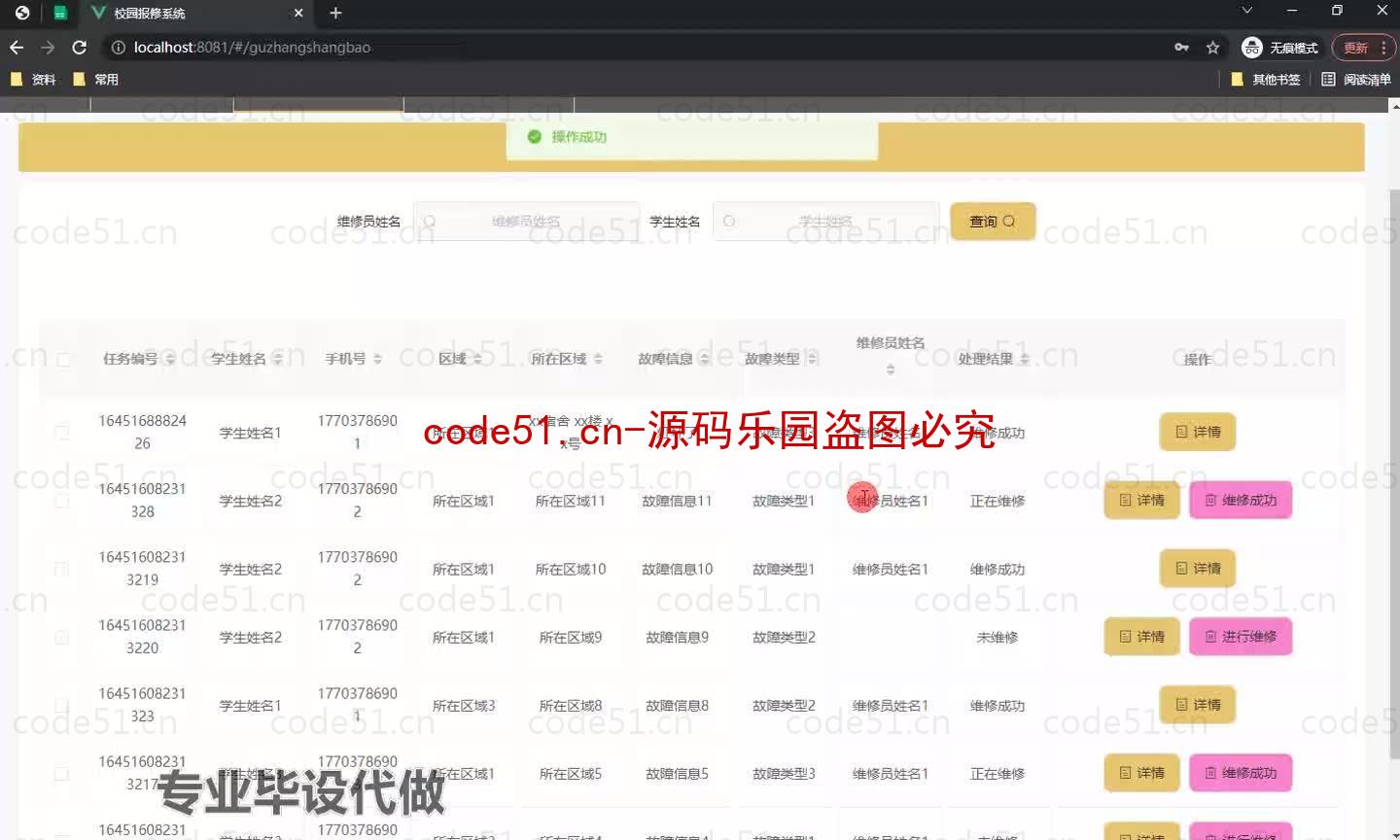Open the password key icon in address bar

click(x=1181, y=47)
